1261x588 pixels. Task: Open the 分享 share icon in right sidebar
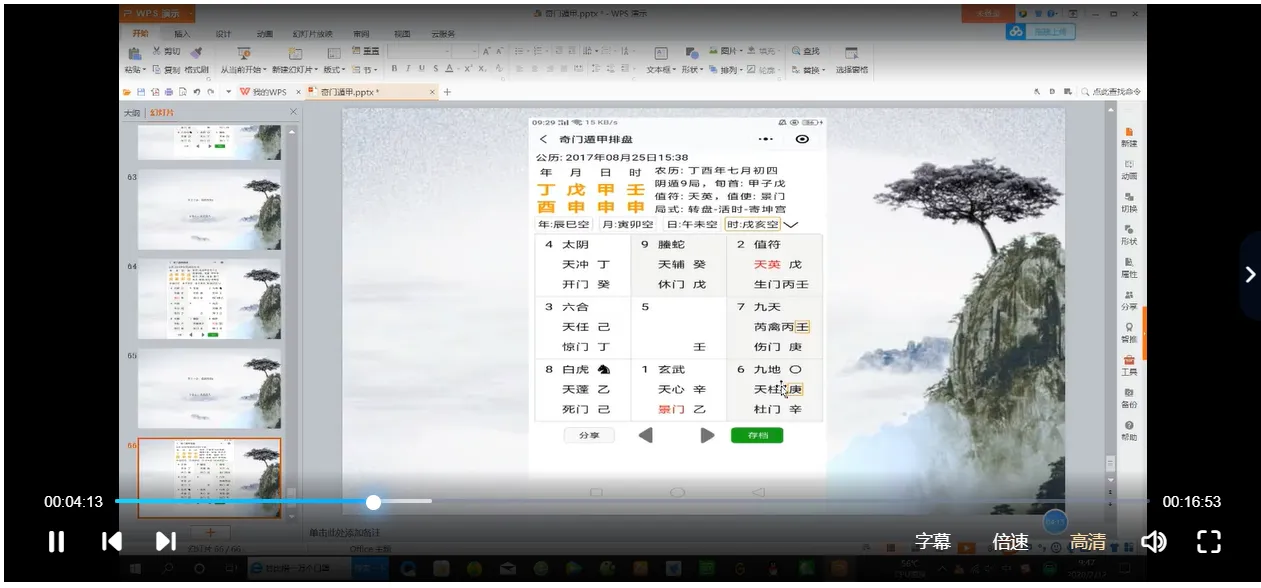(1129, 300)
